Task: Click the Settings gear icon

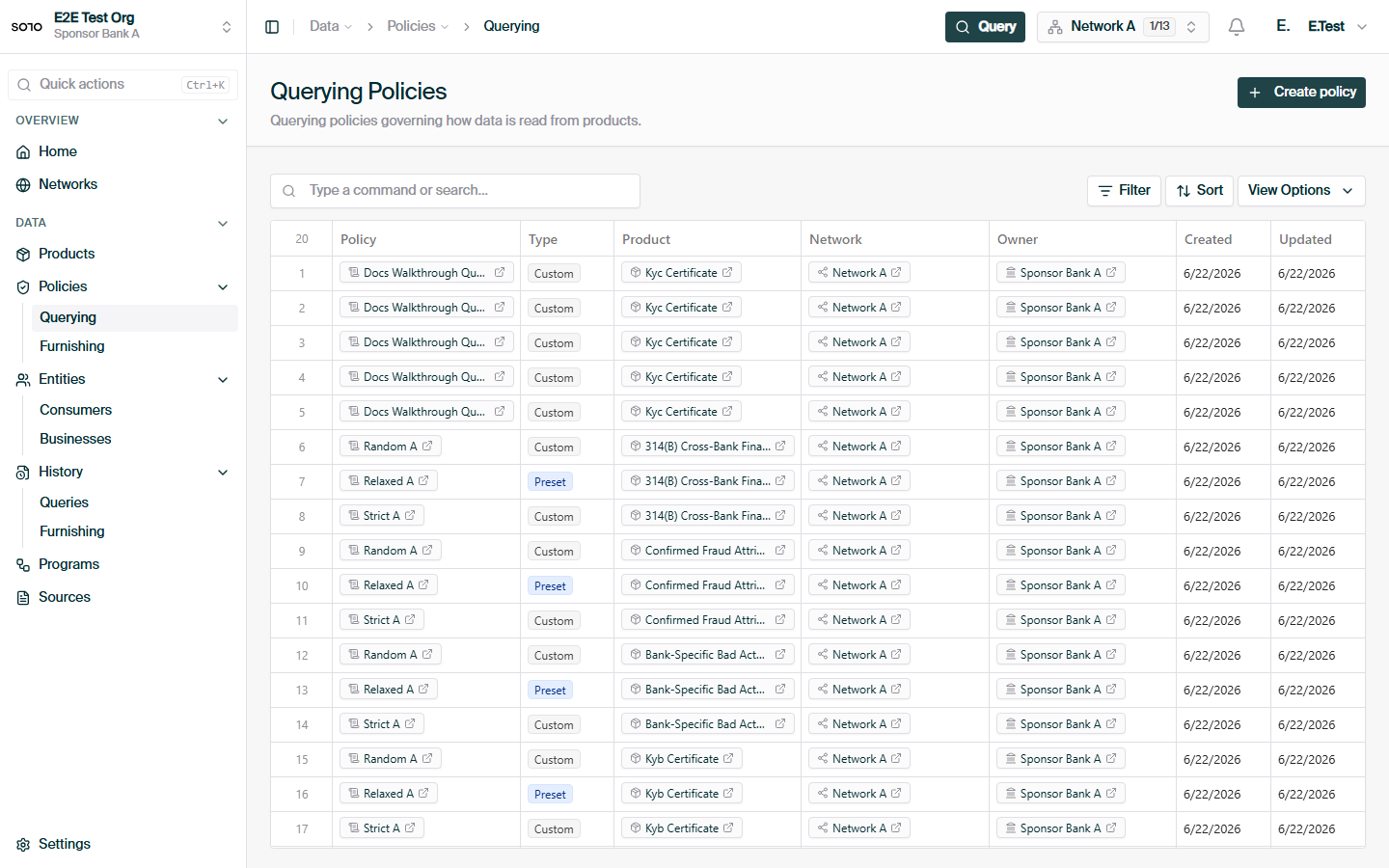Action: coord(23,845)
